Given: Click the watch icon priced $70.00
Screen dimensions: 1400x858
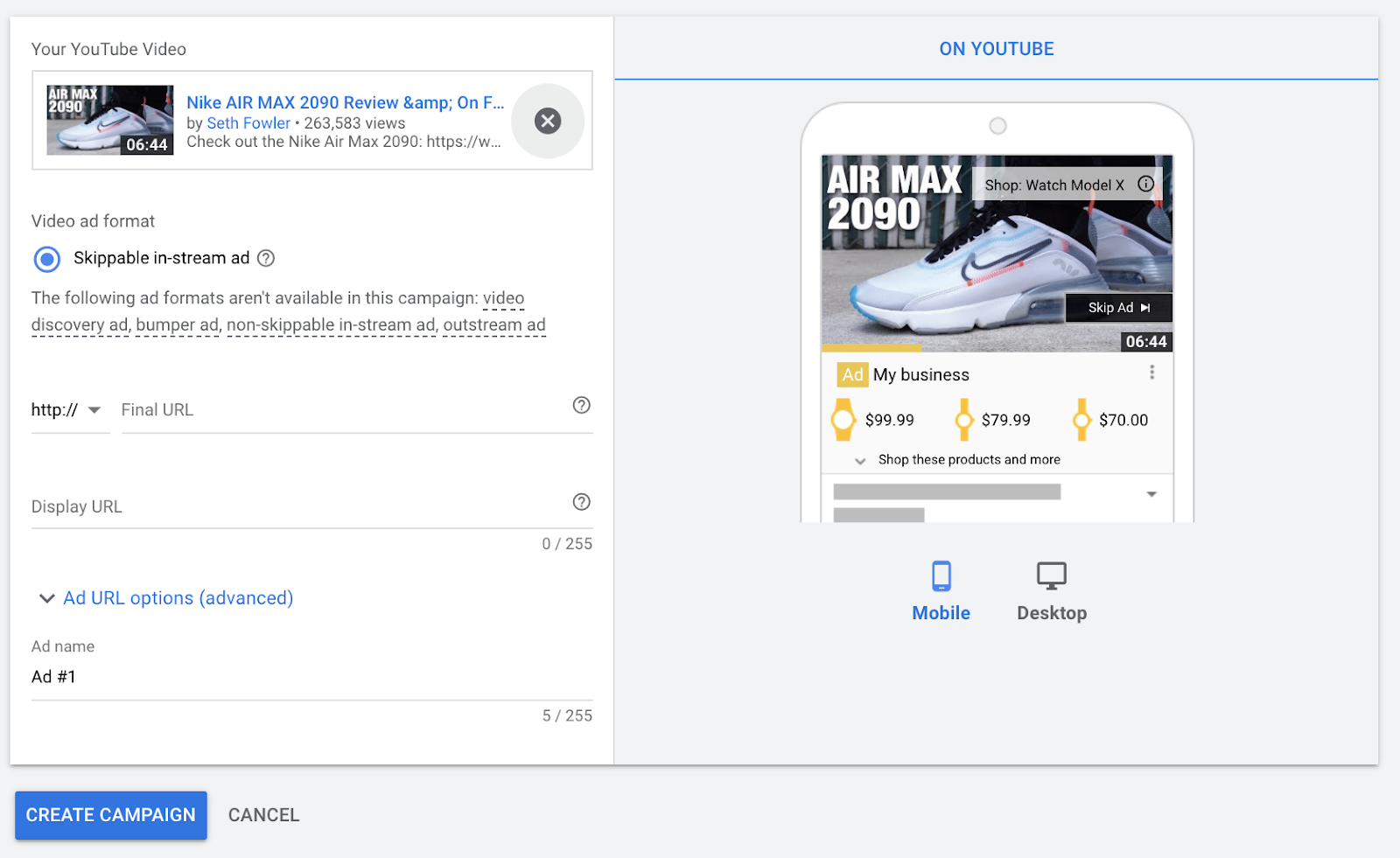Looking at the screenshot, I should pos(1081,420).
